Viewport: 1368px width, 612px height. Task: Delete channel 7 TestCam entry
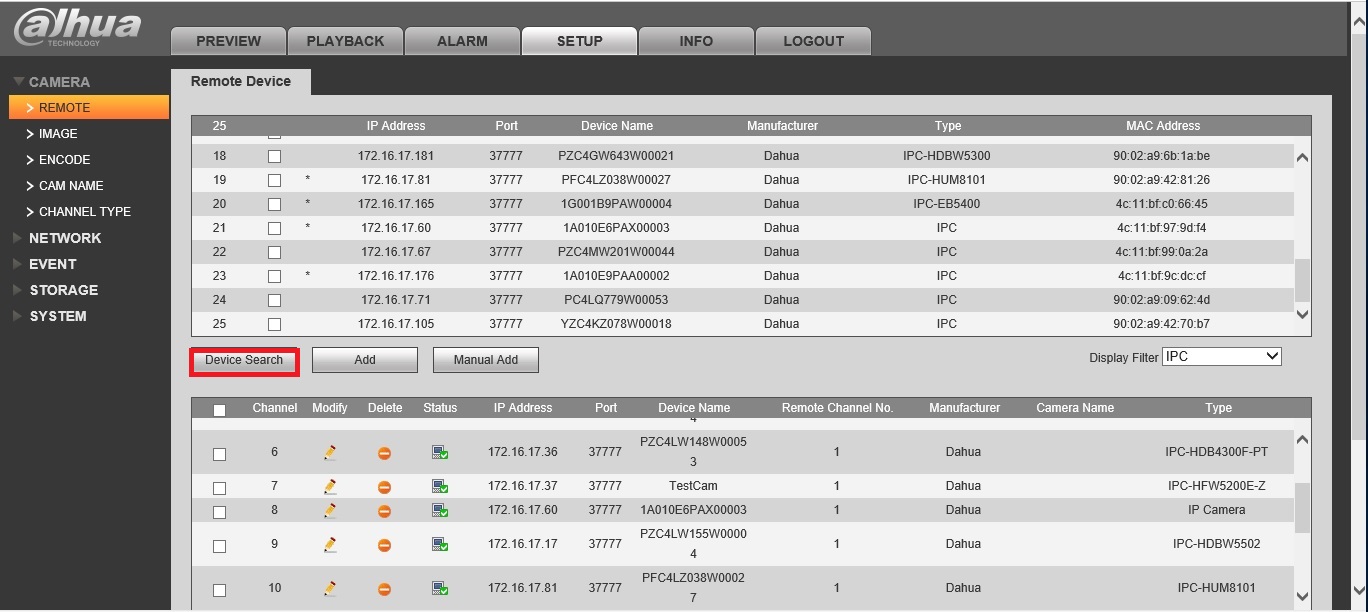click(x=384, y=487)
